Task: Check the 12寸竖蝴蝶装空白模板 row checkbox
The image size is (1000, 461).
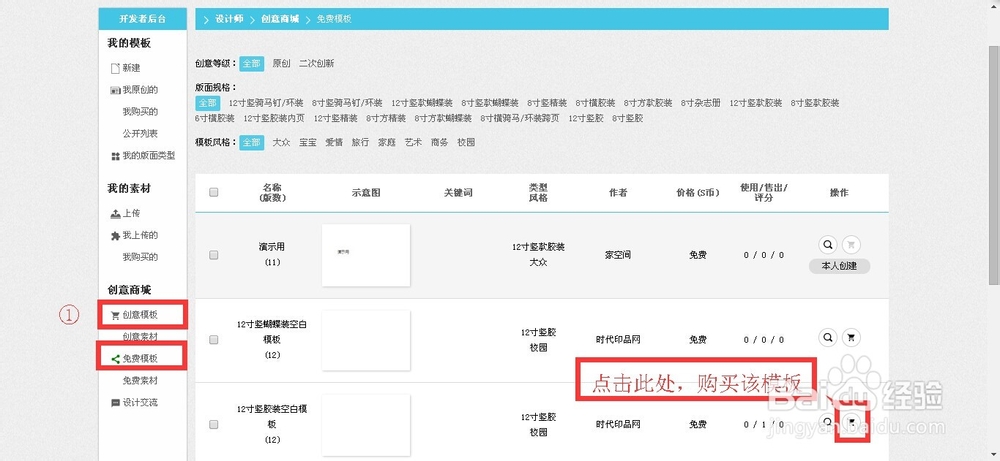Action: 214,340
